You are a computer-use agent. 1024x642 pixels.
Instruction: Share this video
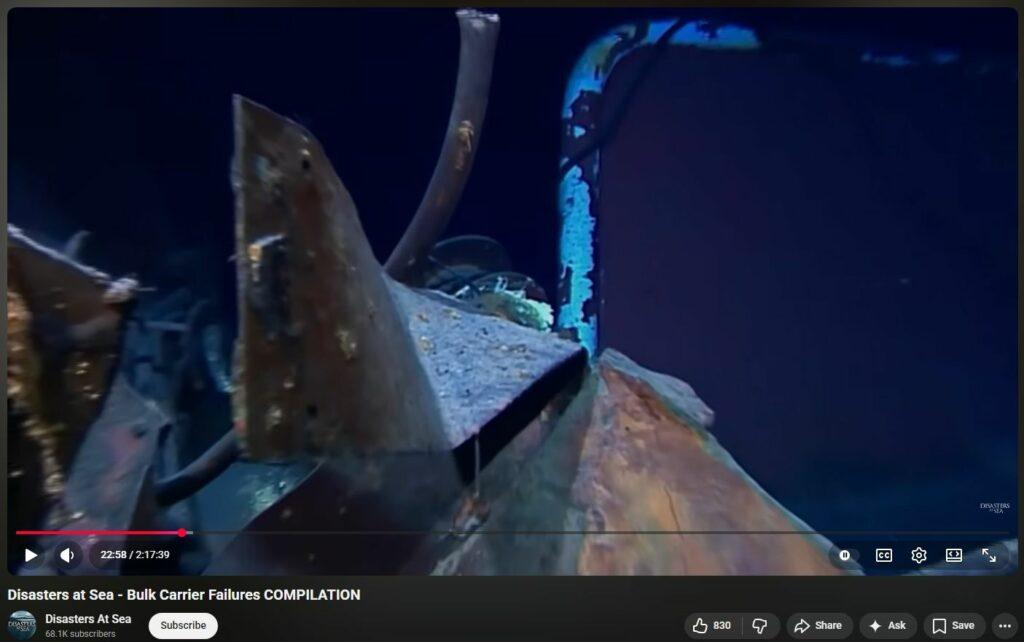click(x=818, y=626)
